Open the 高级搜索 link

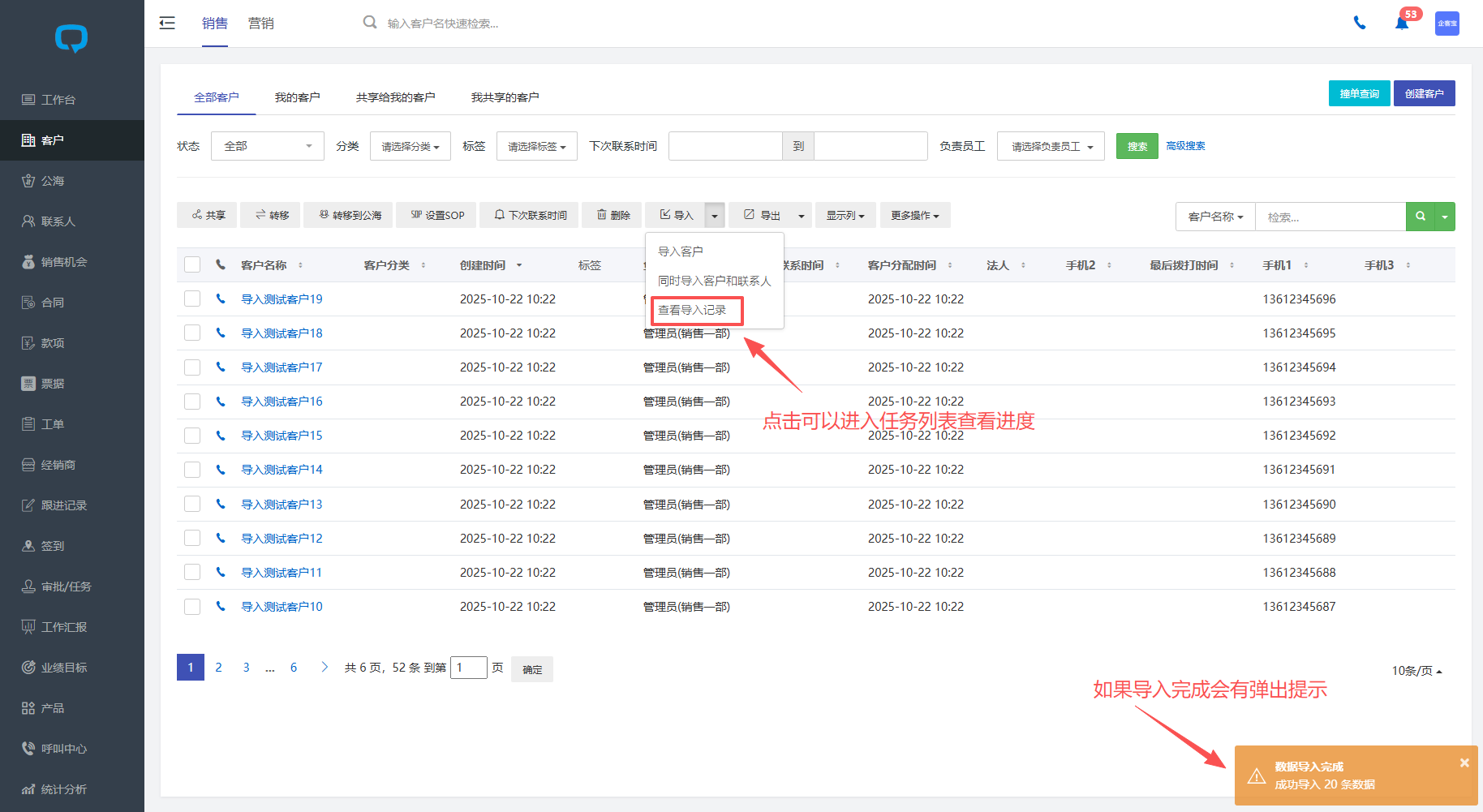tap(1185, 146)
